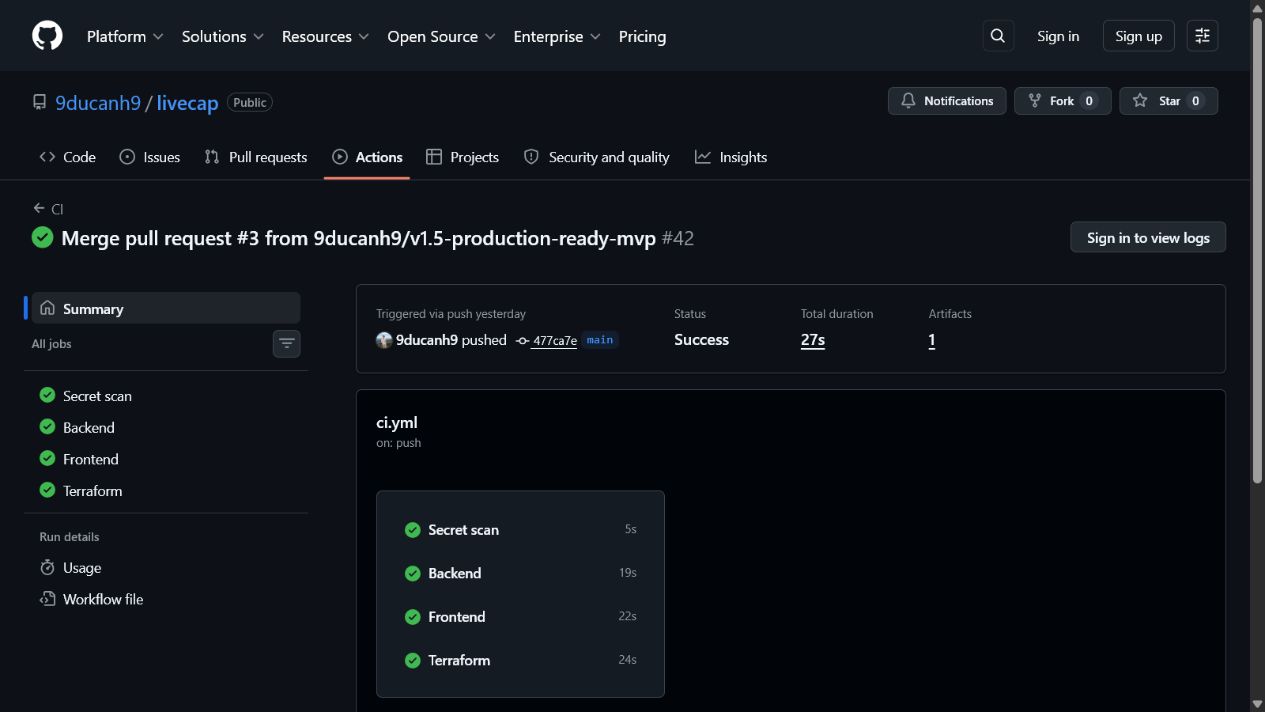Click the back arrow to CI

pyautogui.click(x=39, y=208)
